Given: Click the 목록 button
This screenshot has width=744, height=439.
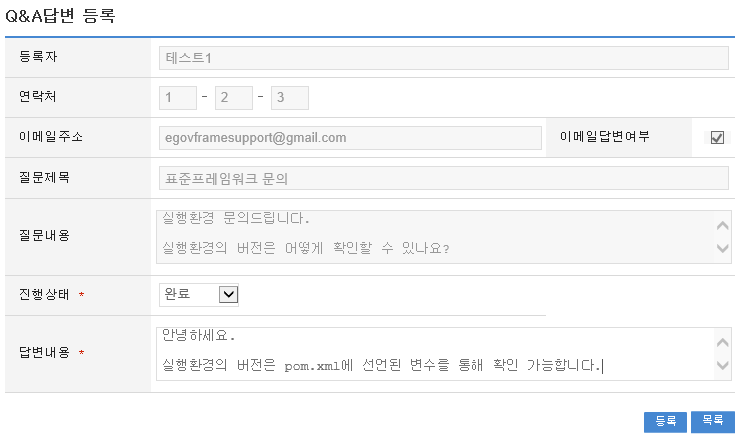Looking at the screenshot, I should [712, 422].
